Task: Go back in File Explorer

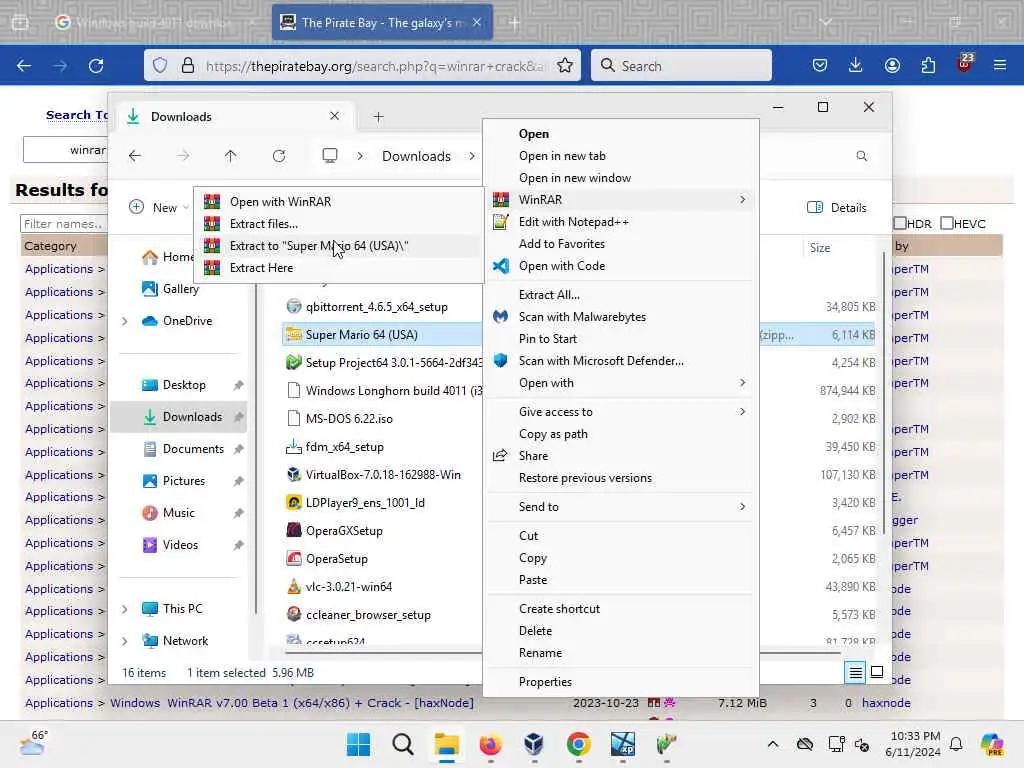Action: (135, 156)
